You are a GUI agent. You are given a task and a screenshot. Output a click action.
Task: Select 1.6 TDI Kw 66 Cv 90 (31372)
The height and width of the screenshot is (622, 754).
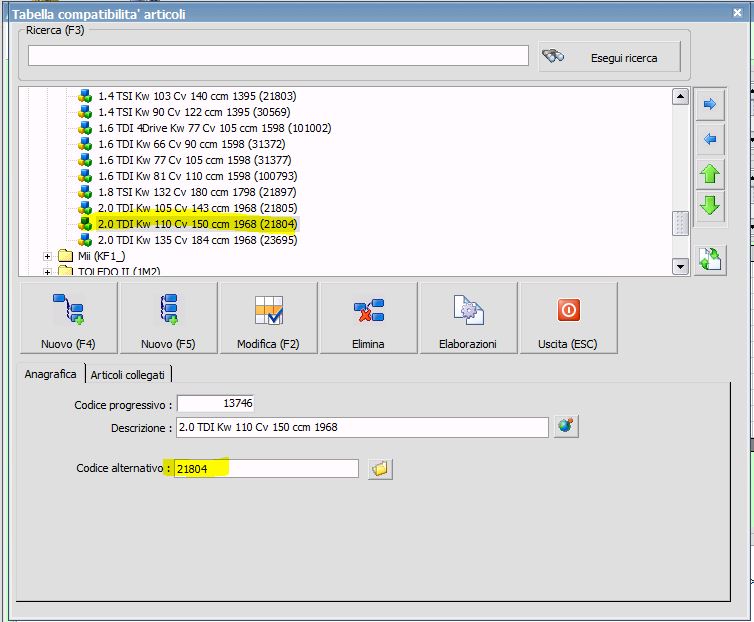[192, 144]
